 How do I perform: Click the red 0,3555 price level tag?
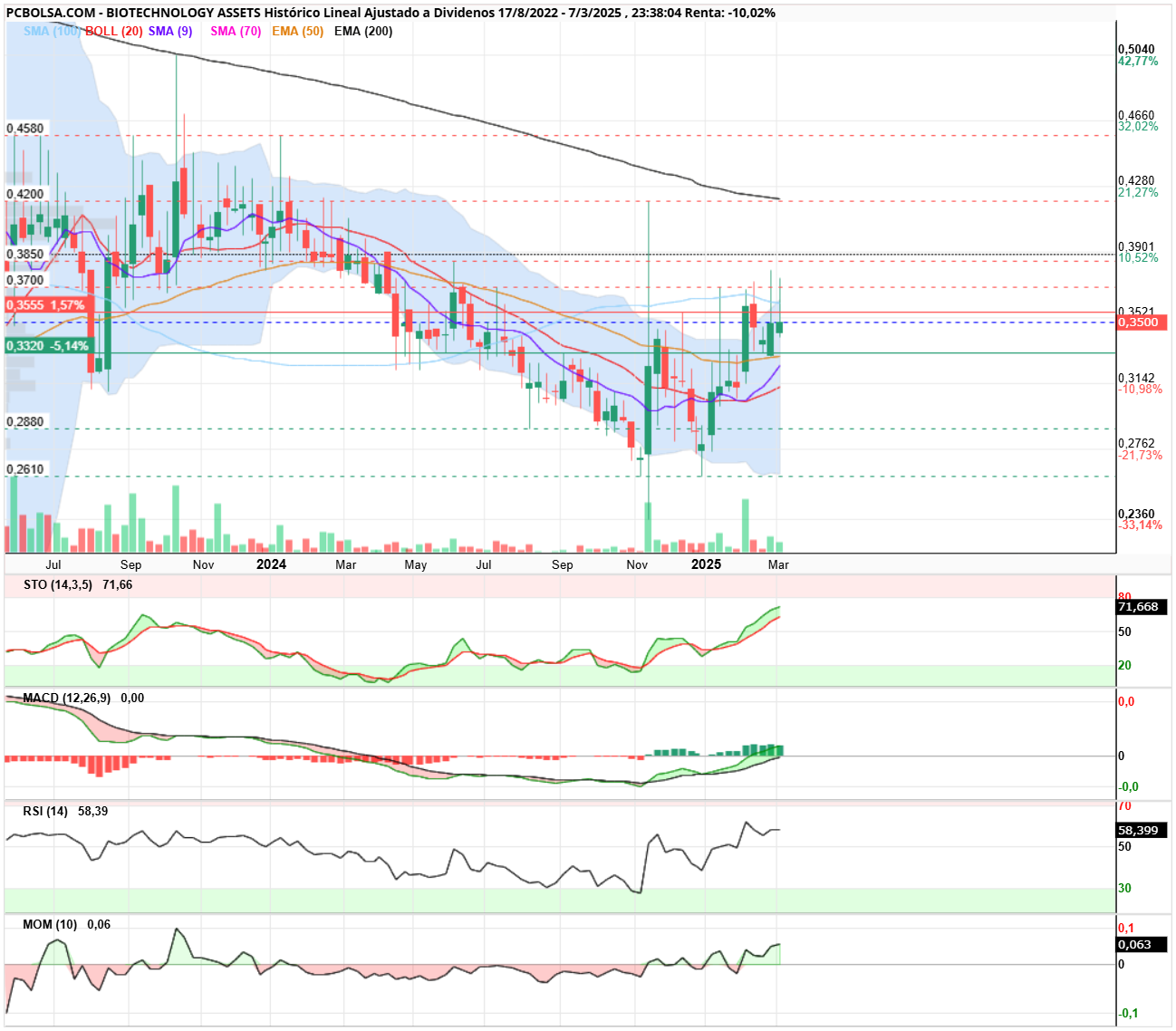45,305
